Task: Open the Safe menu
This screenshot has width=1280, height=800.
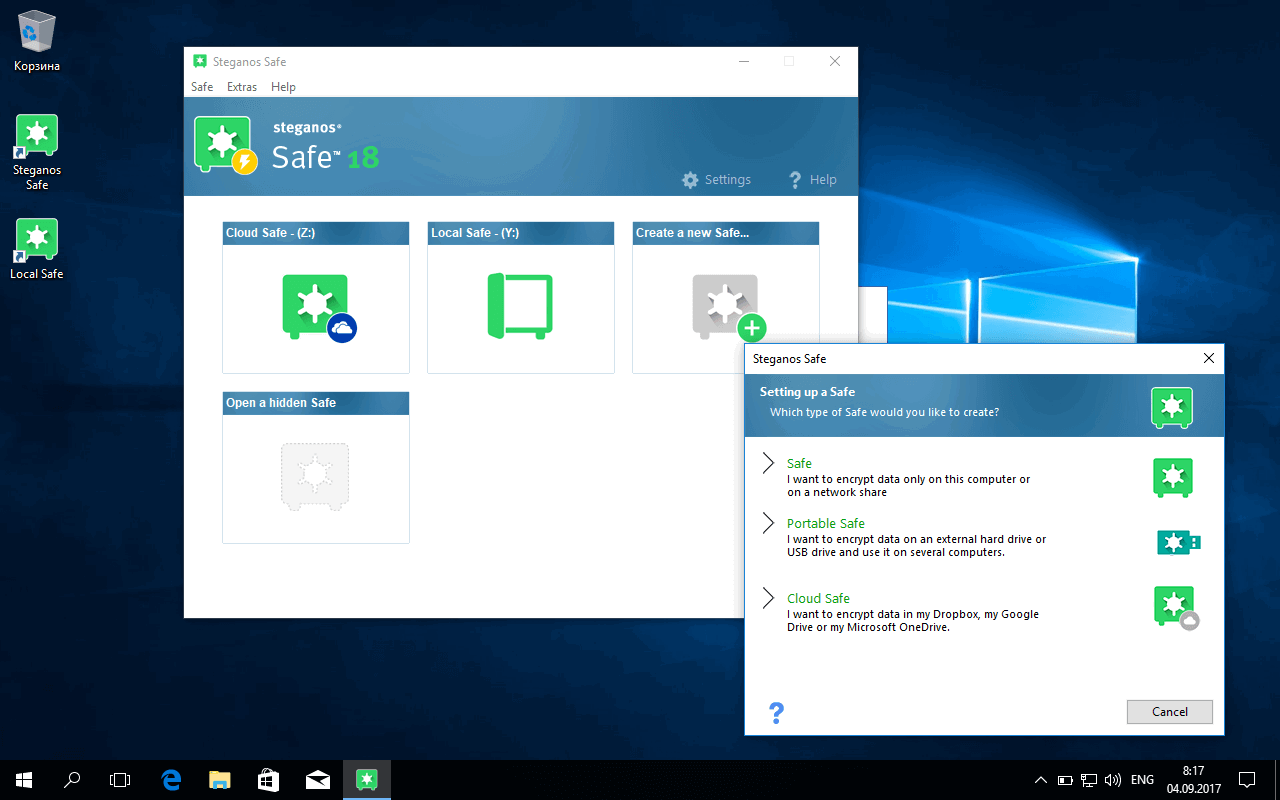Action: coord(202,87)
